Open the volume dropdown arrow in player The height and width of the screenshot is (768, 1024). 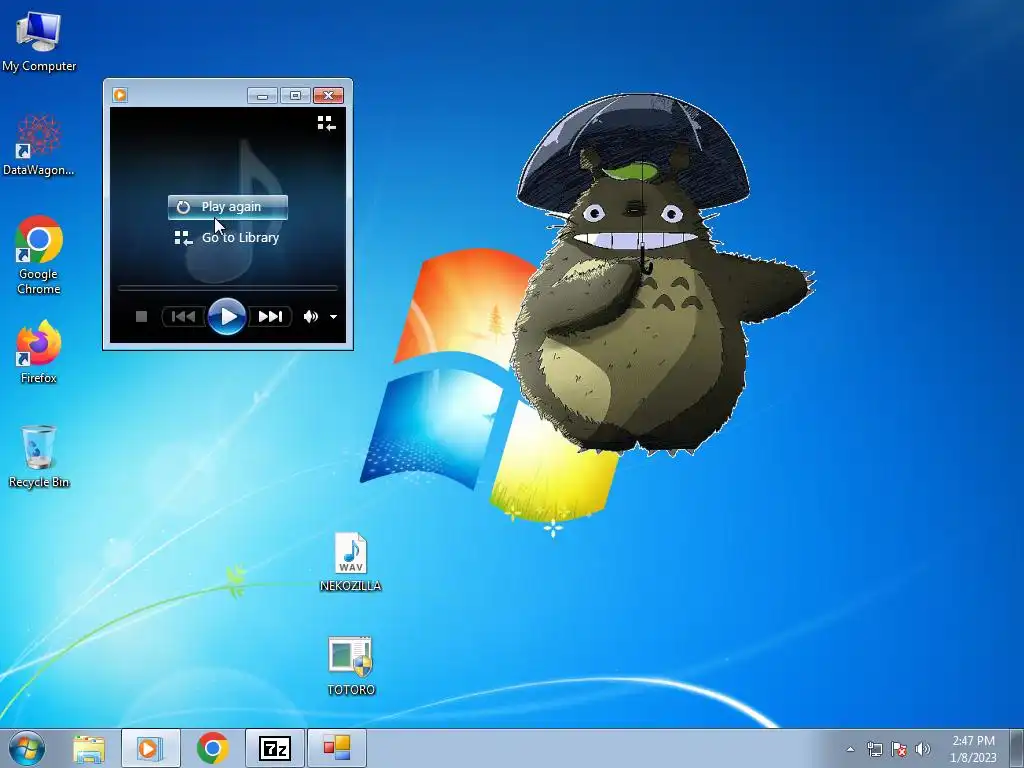pos(333,317)
